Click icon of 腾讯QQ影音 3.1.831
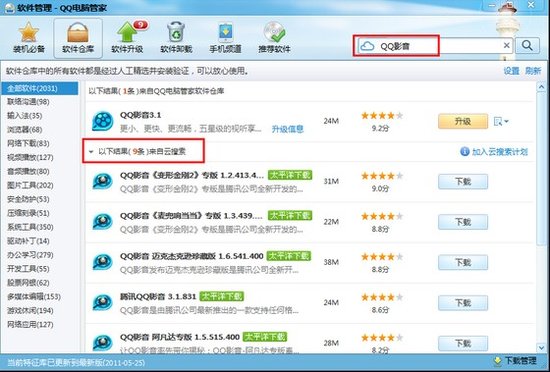 (102, 302)
